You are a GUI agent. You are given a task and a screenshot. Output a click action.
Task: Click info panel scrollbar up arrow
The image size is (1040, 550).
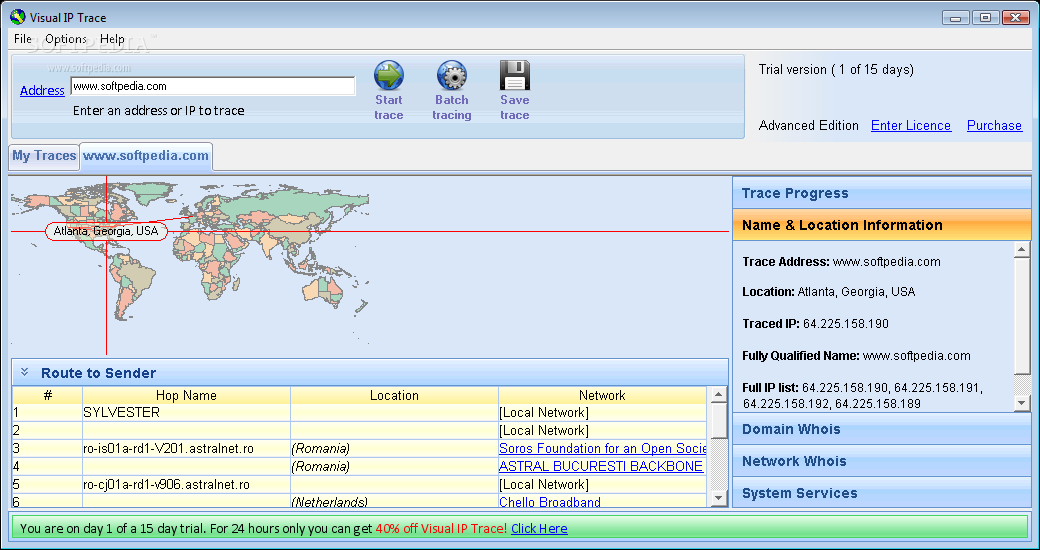coord(1022,250)
